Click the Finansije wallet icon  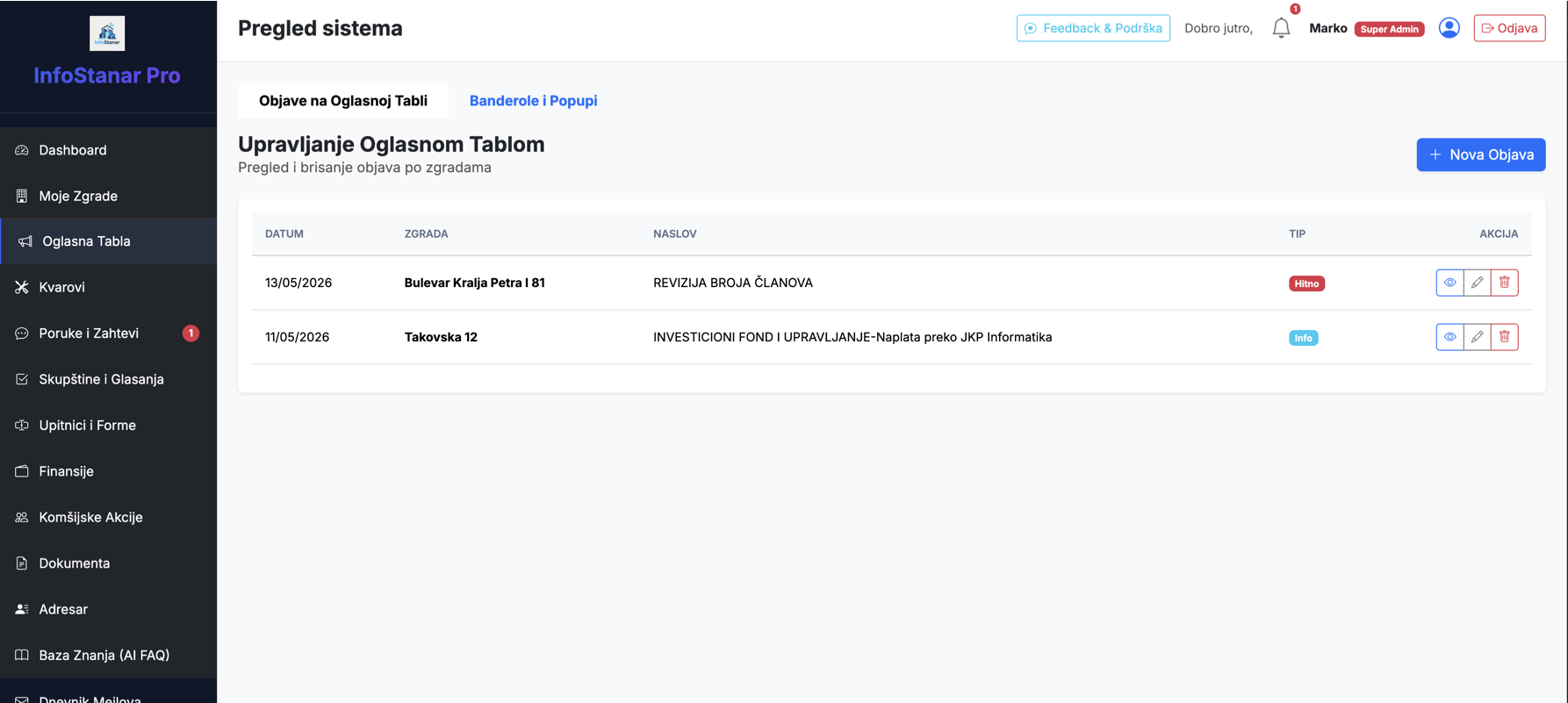[x=22, y=471]
